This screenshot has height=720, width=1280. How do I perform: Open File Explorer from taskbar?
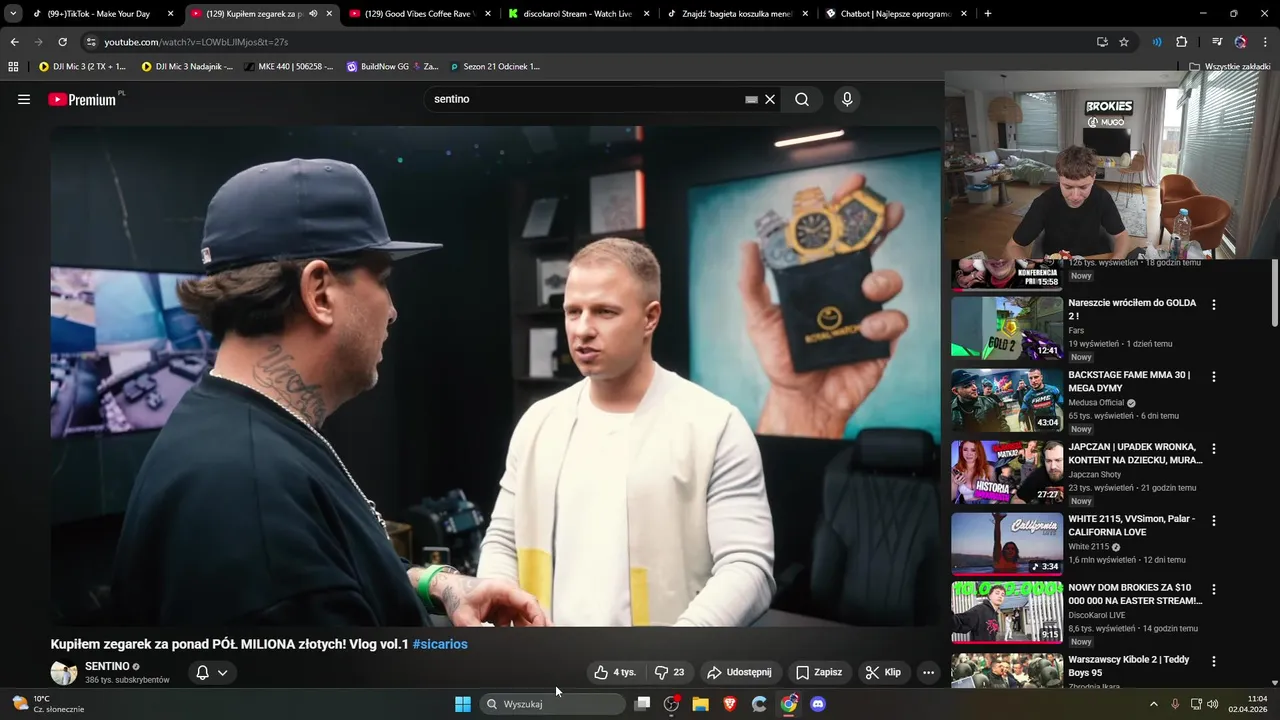pyautogui.click(x=700, y=704)
